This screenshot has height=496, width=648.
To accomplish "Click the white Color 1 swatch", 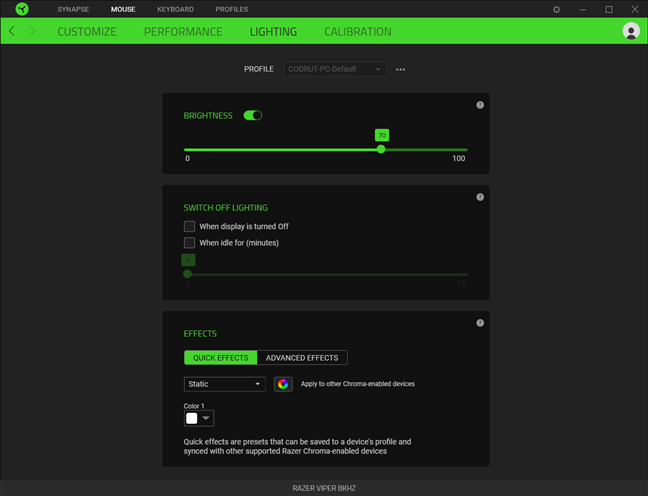I will [x=192, y=418].
